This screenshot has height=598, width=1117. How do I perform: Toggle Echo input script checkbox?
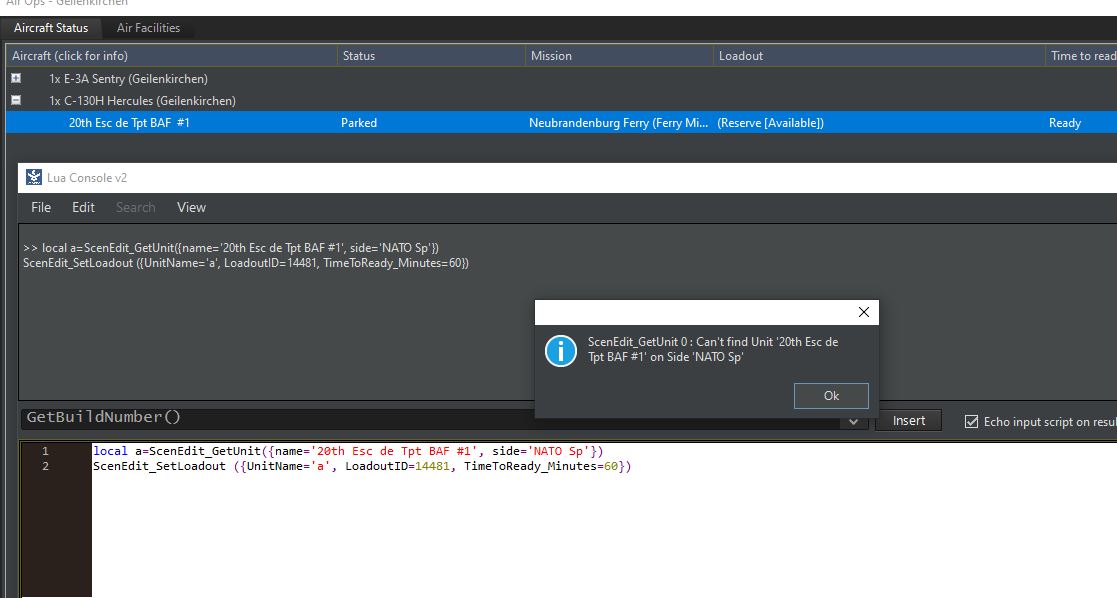pyautogui.click(x=971, y=422)
